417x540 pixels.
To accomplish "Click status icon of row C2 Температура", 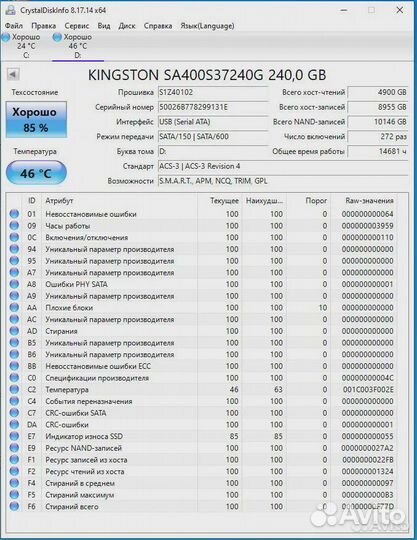I will 14,390.
